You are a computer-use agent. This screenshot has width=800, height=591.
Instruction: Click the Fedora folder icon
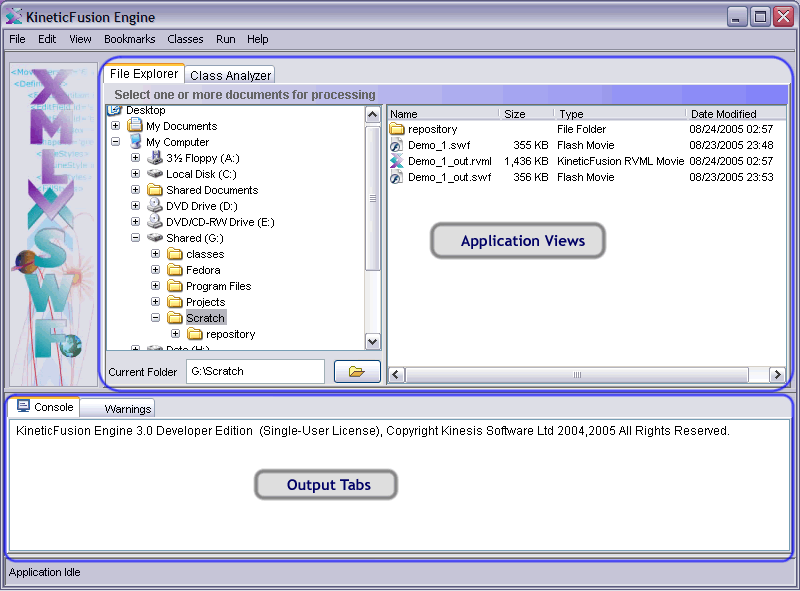click(x=175, y=269)
